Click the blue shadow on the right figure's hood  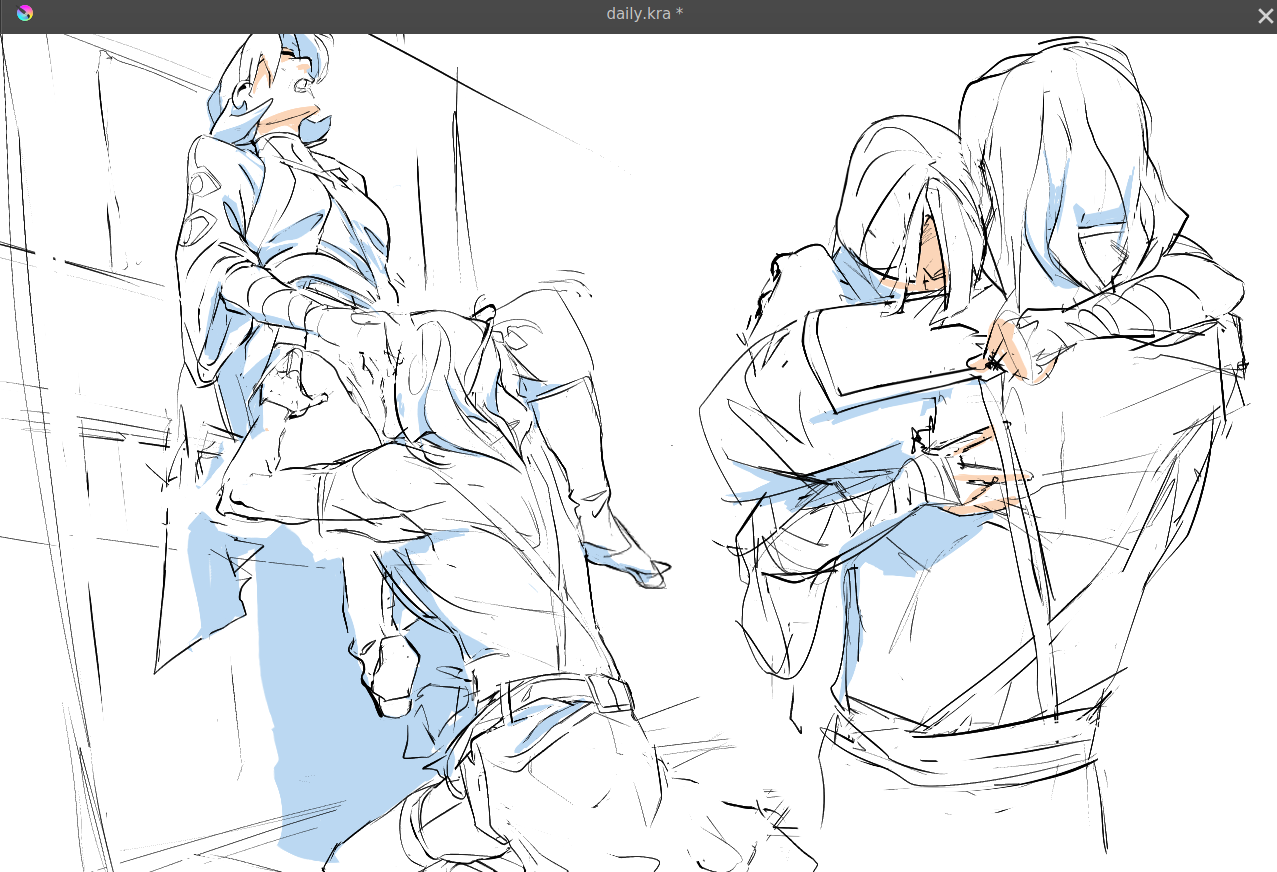click(x=1100, y=215)
